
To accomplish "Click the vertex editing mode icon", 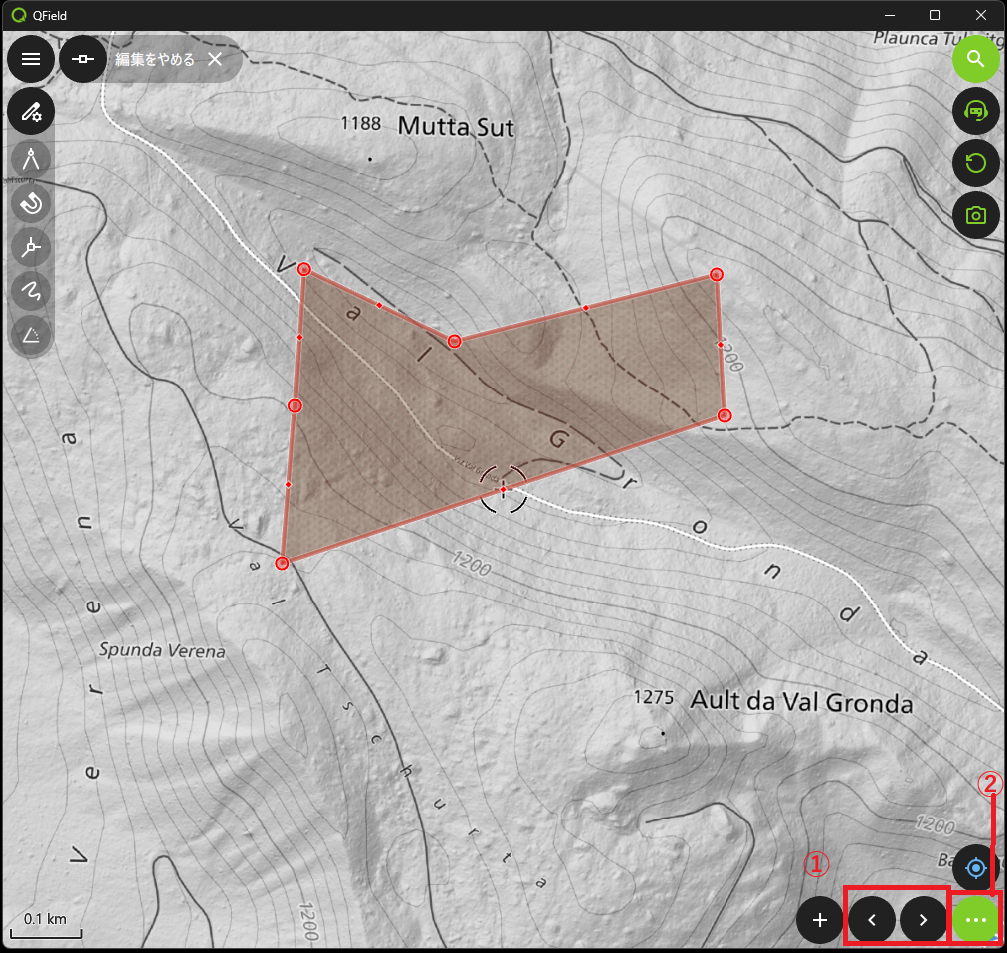I will (83, 59).
